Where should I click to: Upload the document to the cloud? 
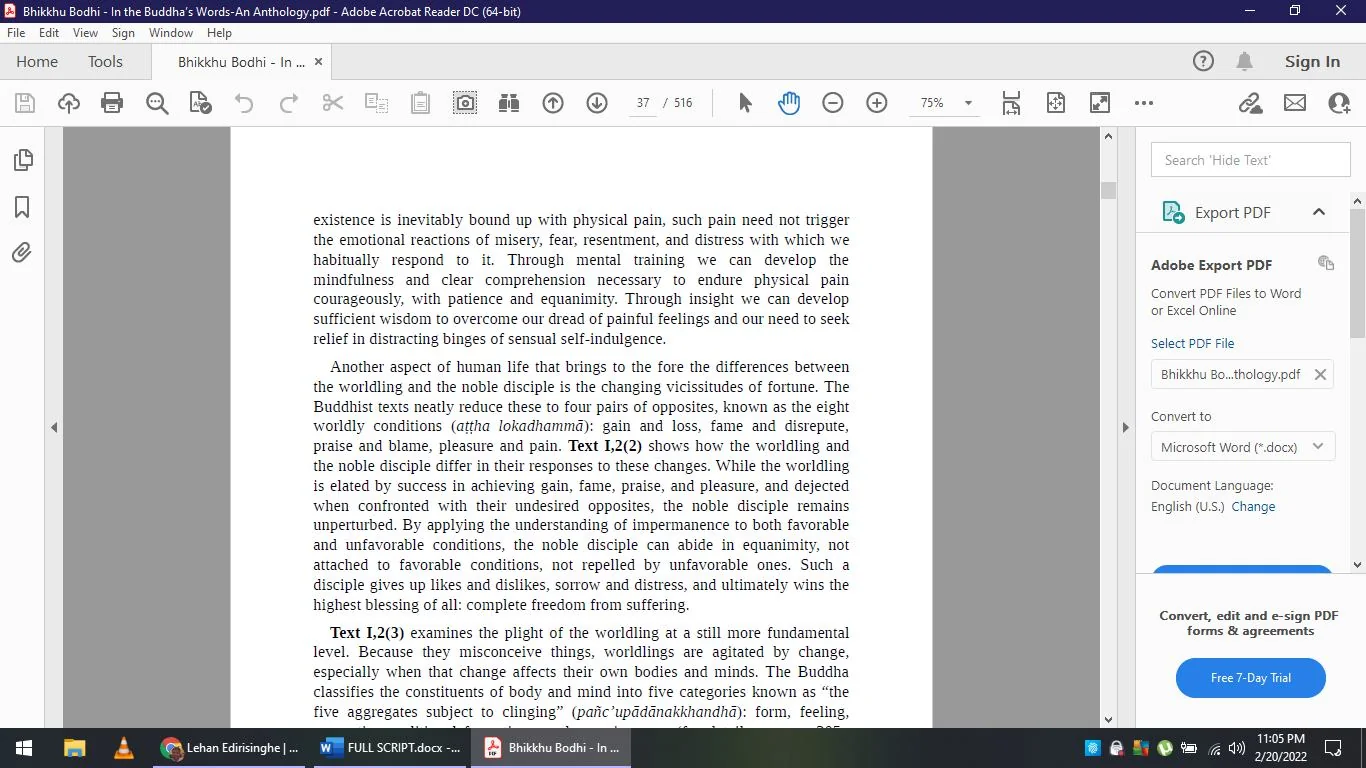[x=69, y=103]
